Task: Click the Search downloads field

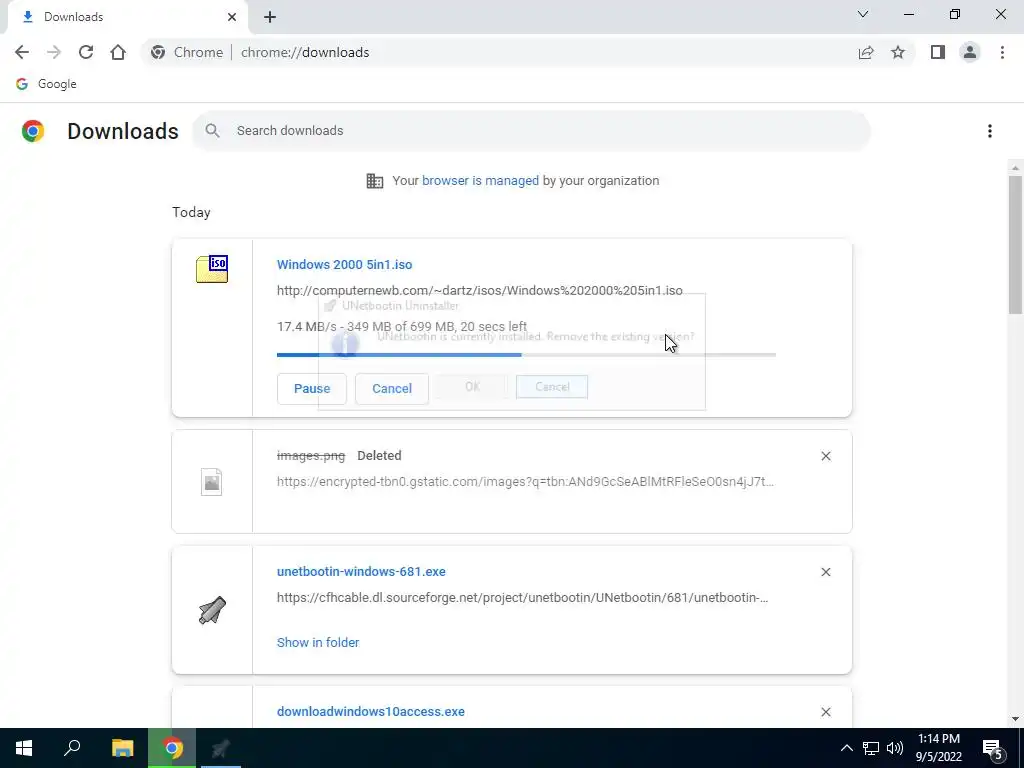Action: [x=531, y=131]
